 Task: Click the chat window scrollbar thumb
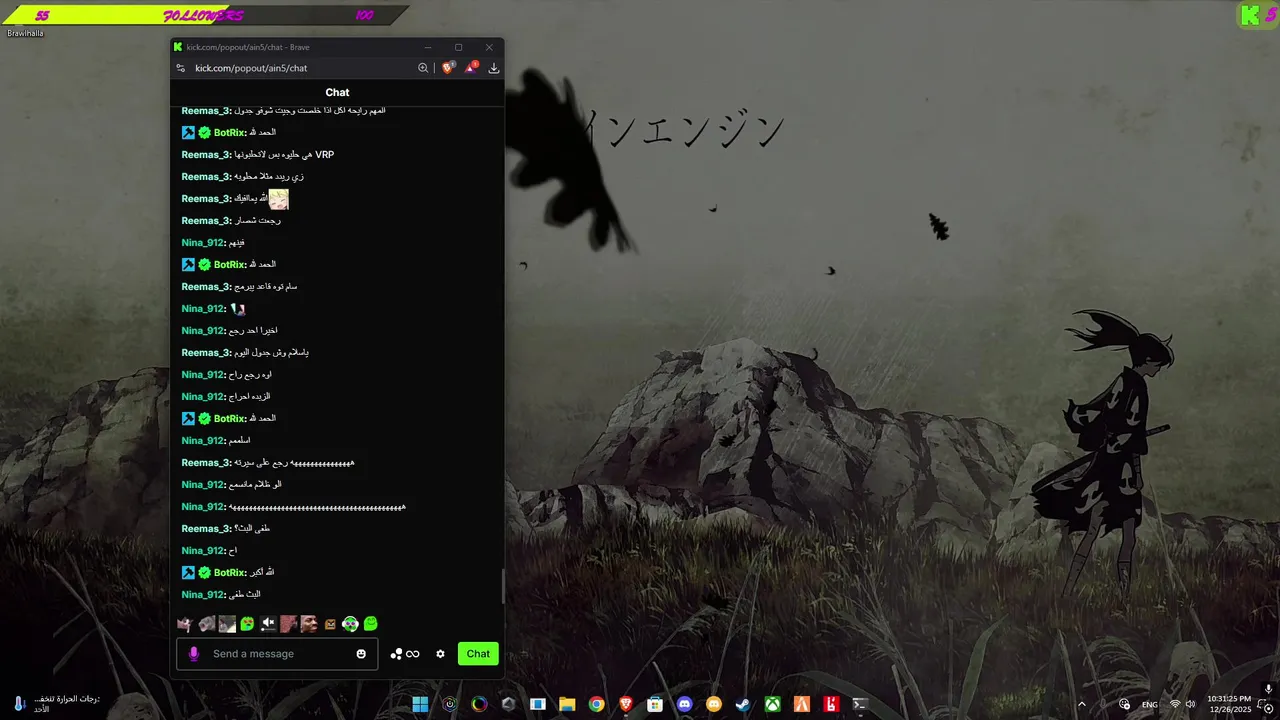(x=502, y=584)
